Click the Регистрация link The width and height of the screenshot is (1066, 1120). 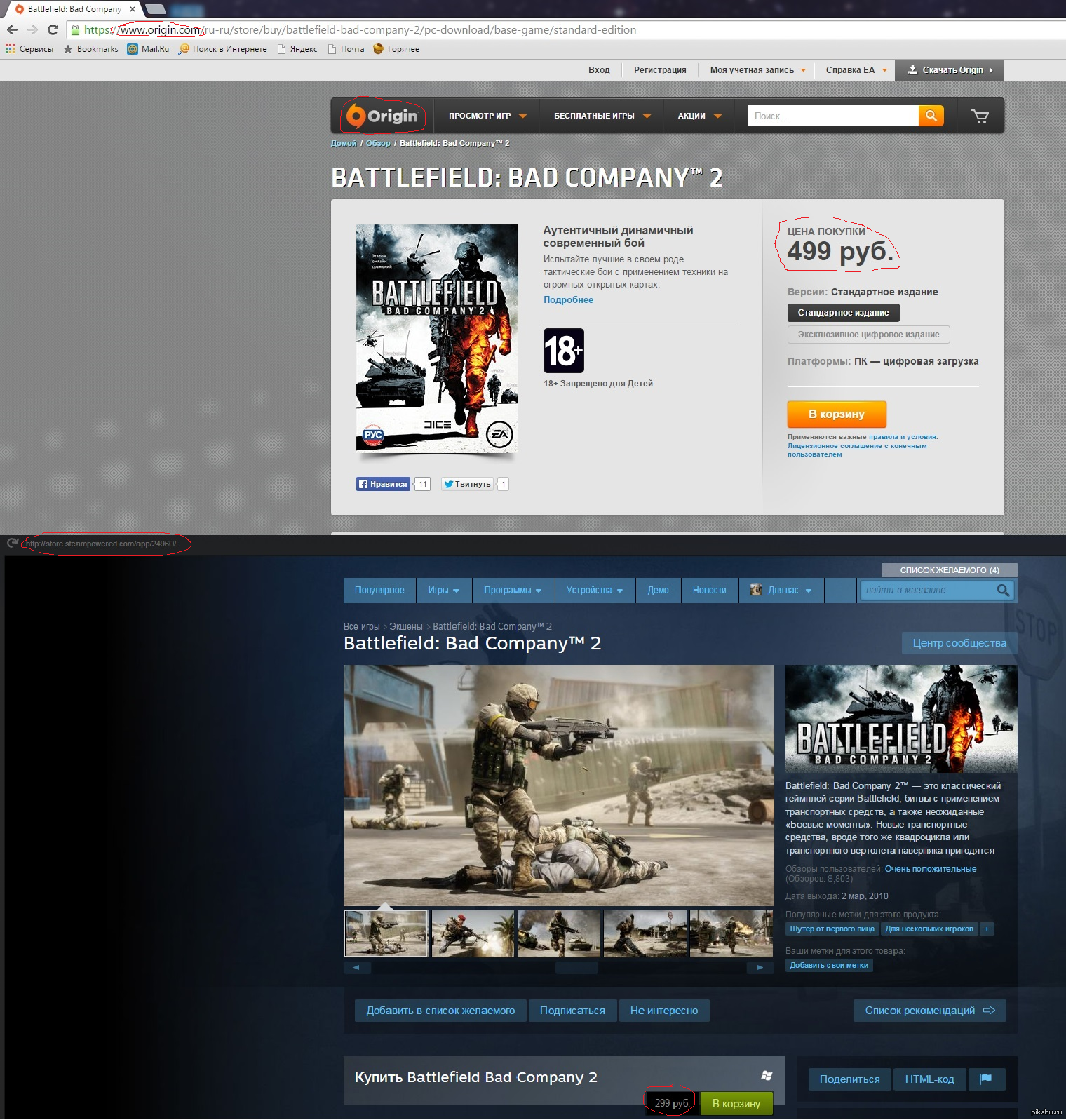click(x=660, y=70)
